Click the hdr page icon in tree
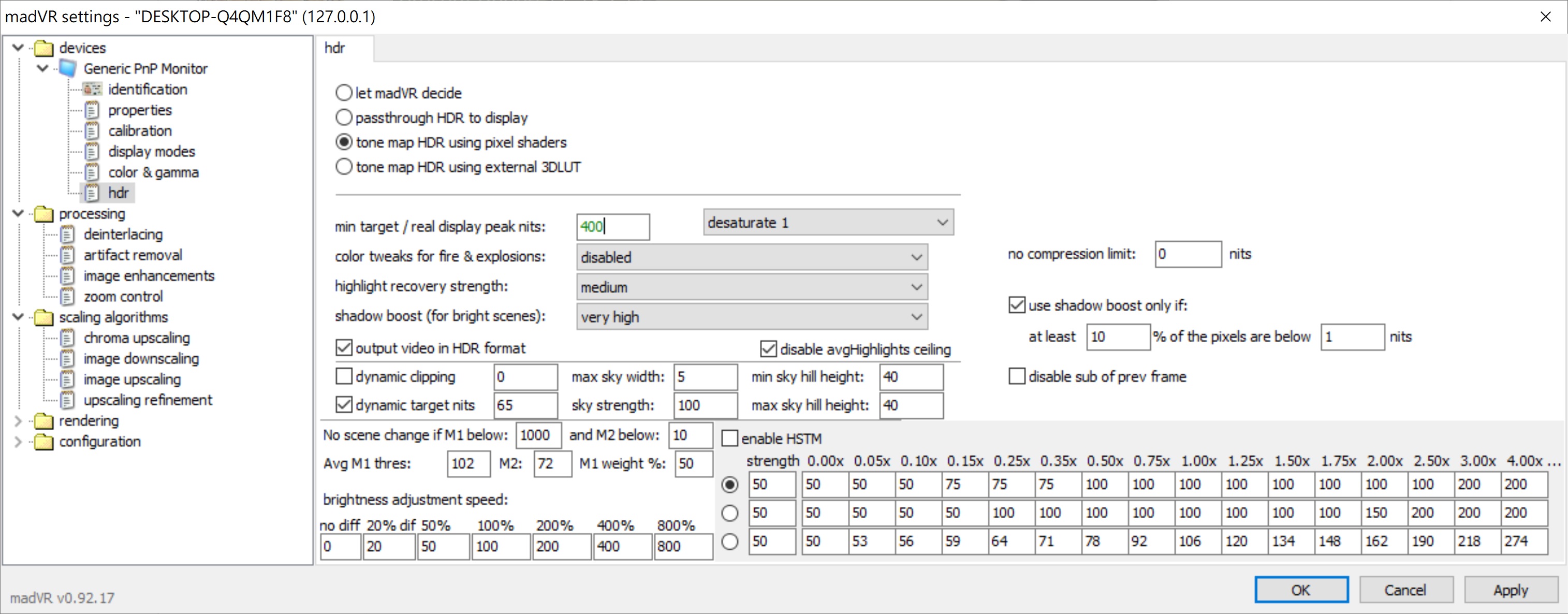This screenshot has width=1568, height=614. [x=92, y=193]
